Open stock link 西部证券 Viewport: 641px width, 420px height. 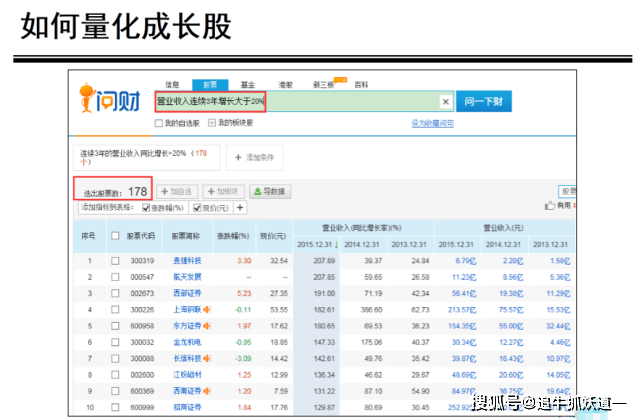pos(187,294)
